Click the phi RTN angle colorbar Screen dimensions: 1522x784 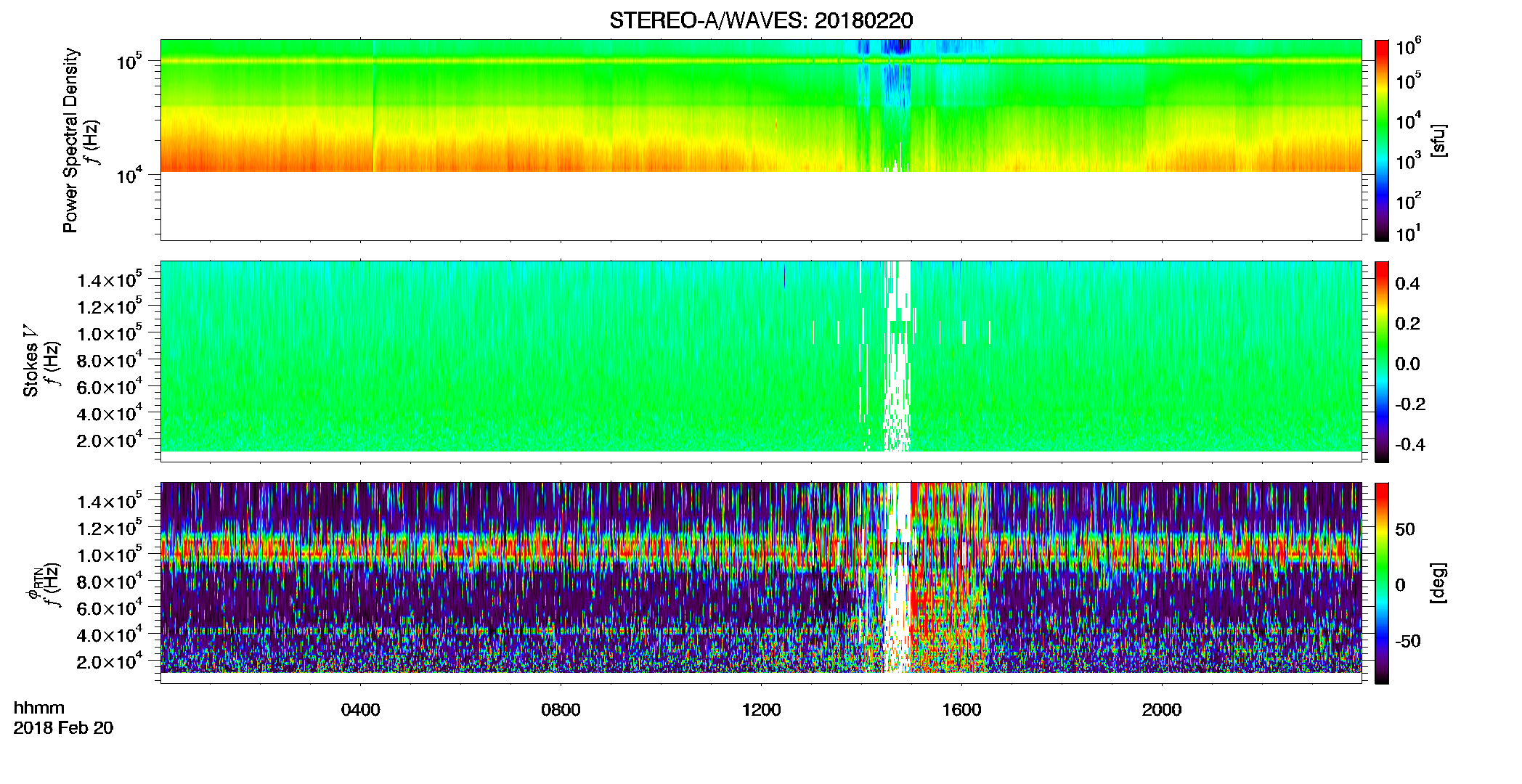1382,583
